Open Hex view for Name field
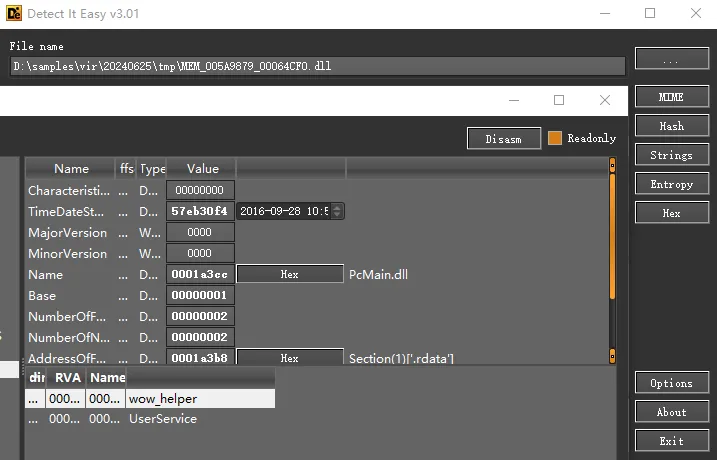Image resolution: width=717 pixels, height=460 pixels. tap(289, 274)
